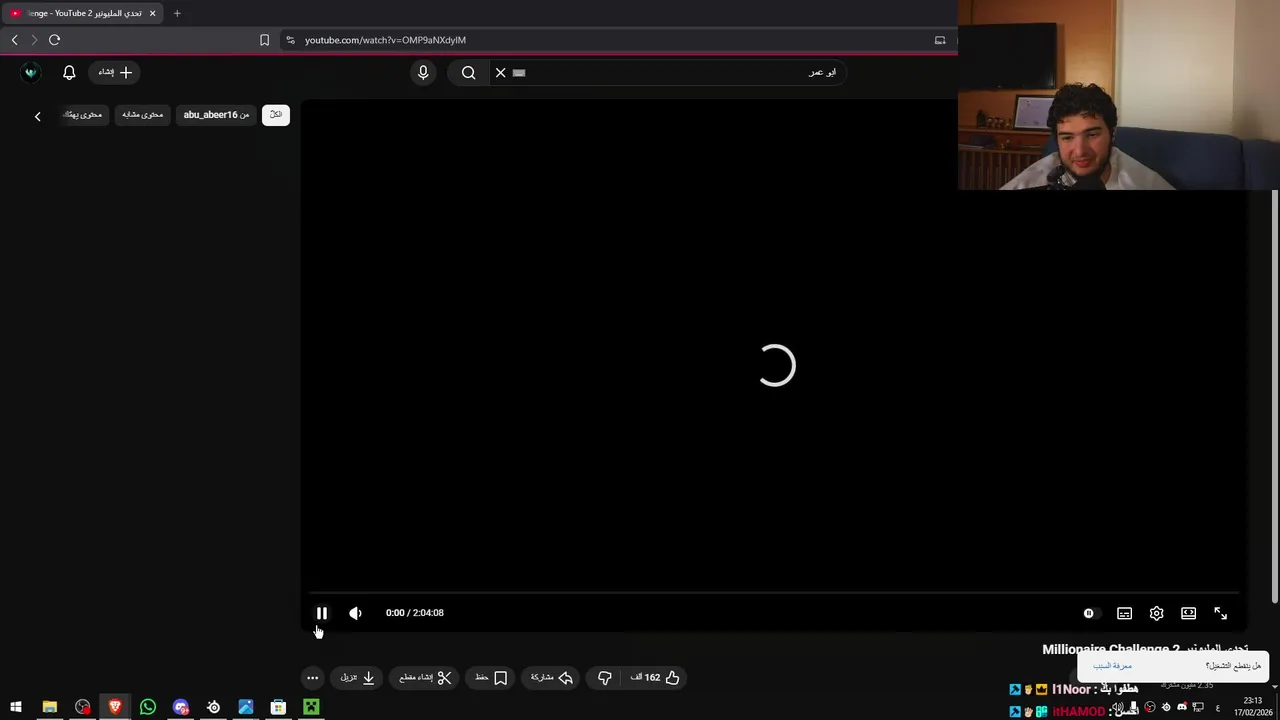This screenshot has width=1280, height=720.
Task: Open the create (إنشاء) plus button
Action: (x=115, y=72)
